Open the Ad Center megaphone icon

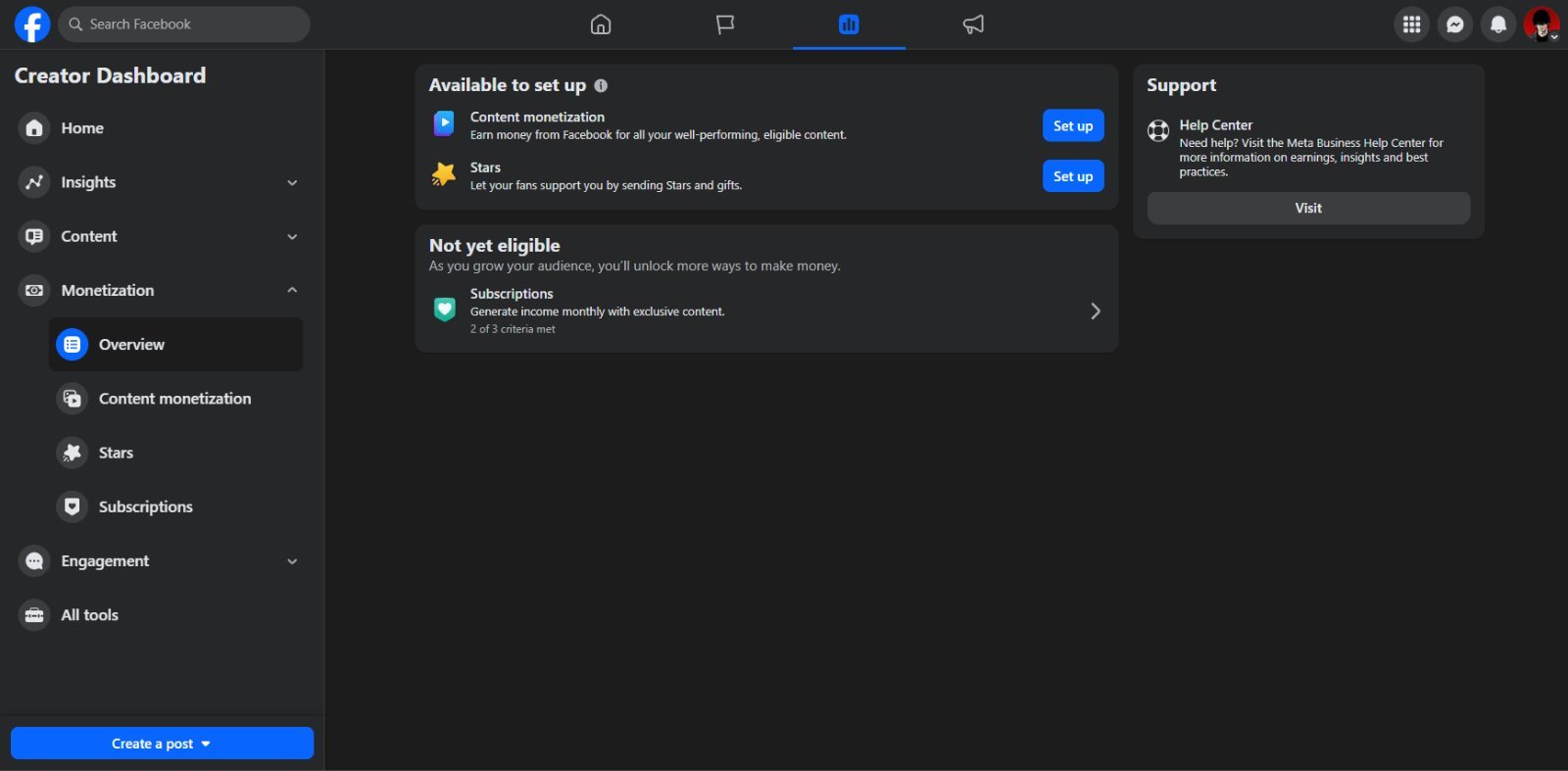(973, 24)
